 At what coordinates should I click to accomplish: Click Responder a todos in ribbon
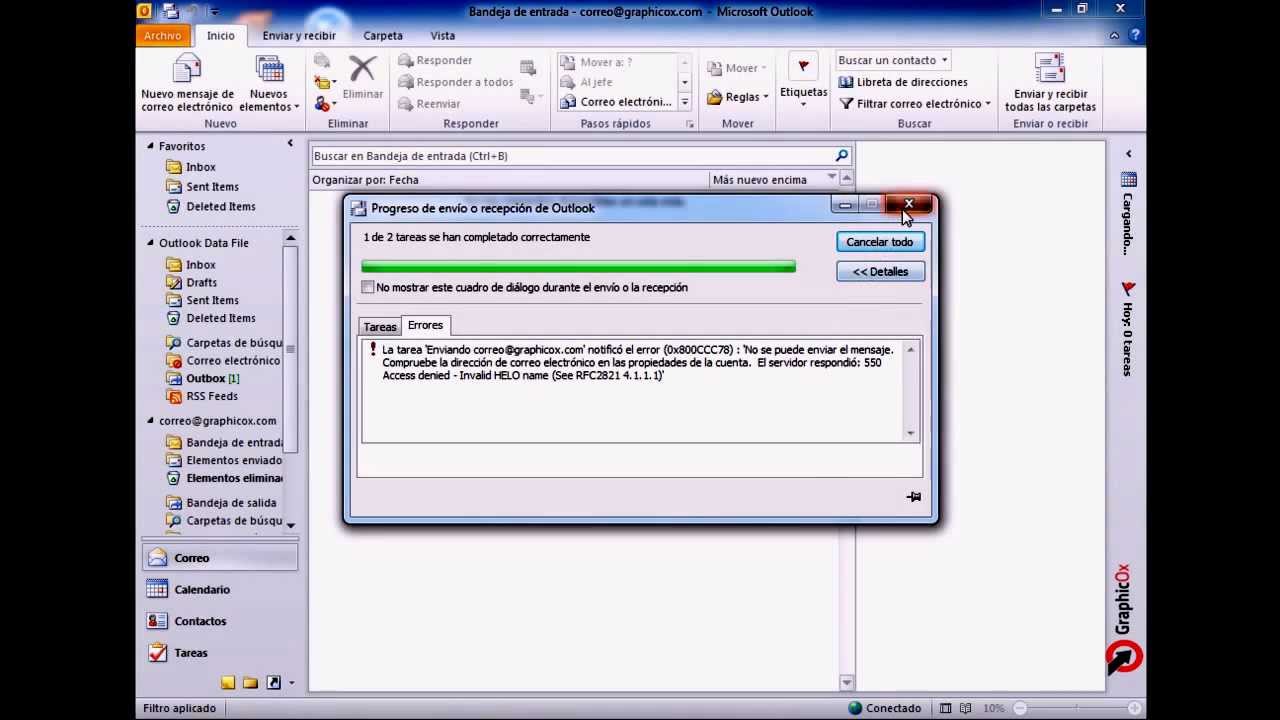pos(455,82)
